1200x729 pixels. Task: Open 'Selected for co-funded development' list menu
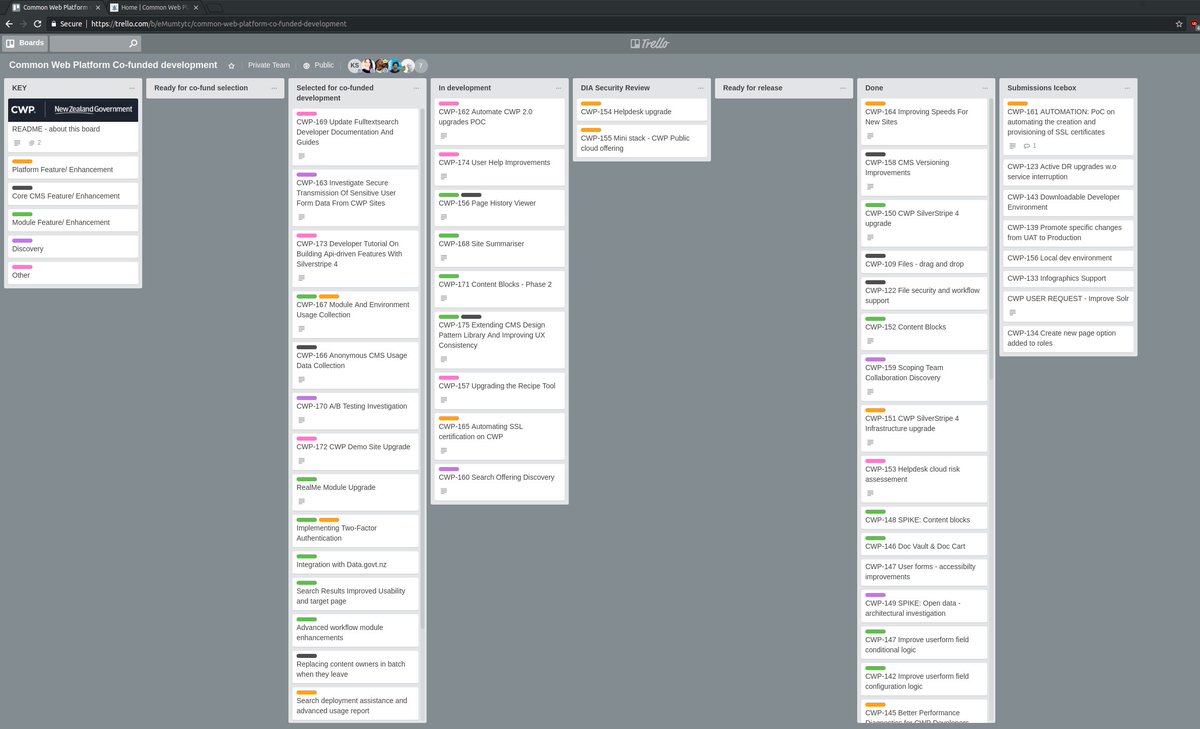(x=416, y=88)
